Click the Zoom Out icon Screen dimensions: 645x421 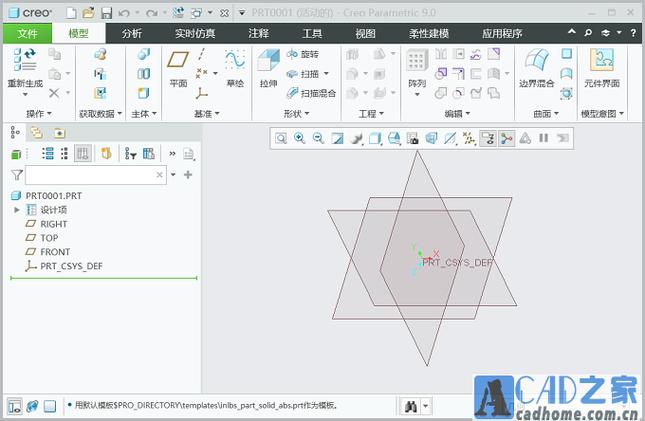[x=318, y=138]
